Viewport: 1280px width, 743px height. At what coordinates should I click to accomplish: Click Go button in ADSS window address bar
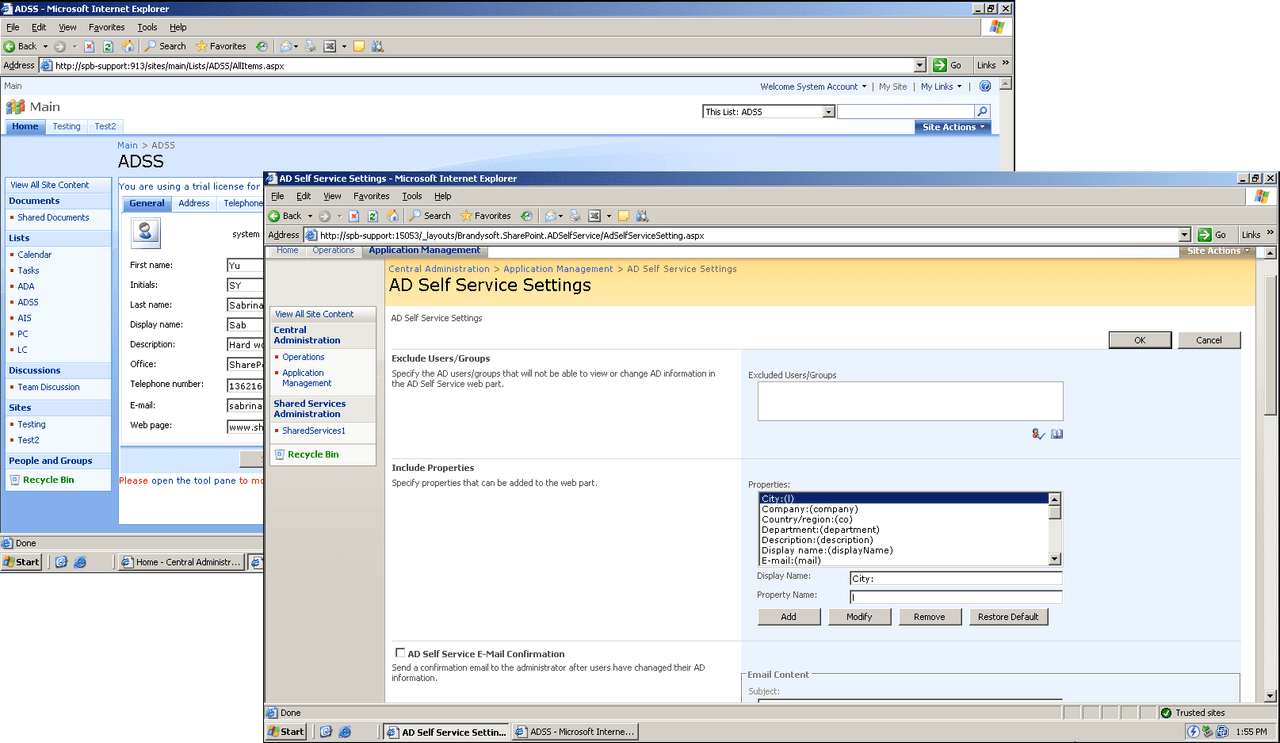pos(947,65)
